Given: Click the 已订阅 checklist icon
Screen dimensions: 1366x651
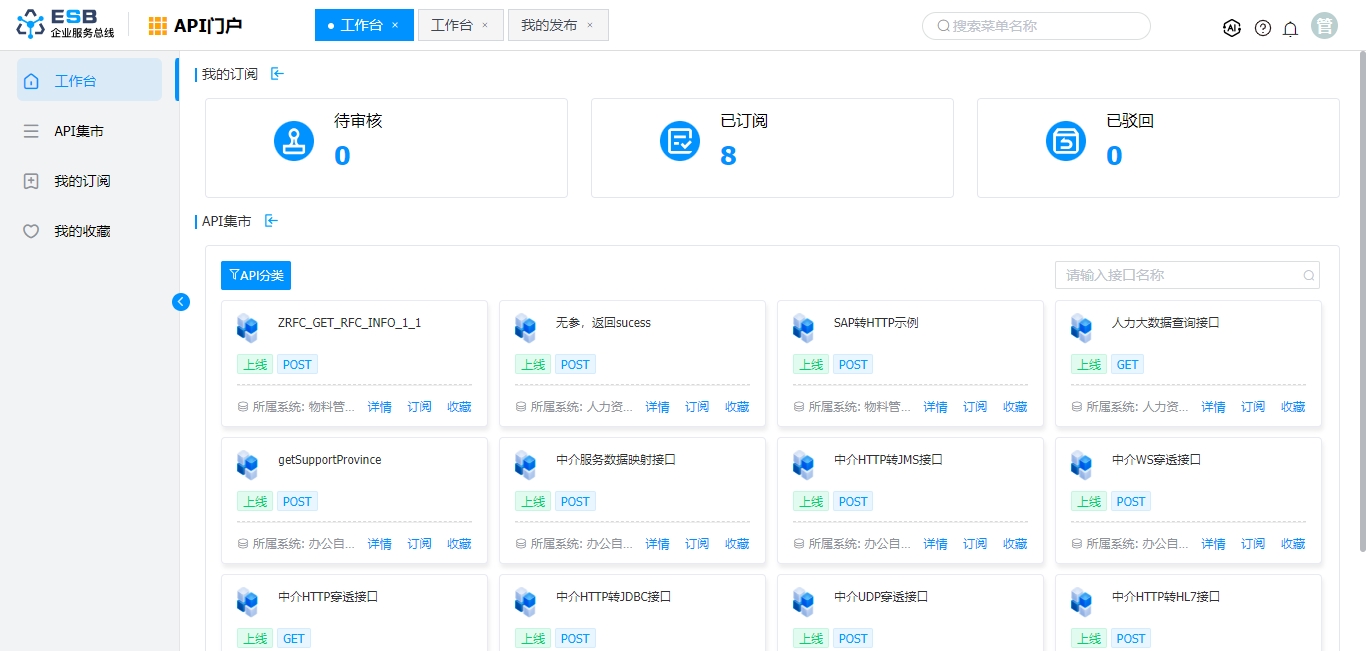Looking at the screenshot, I should pyautogui.click(x=680, y=140).
